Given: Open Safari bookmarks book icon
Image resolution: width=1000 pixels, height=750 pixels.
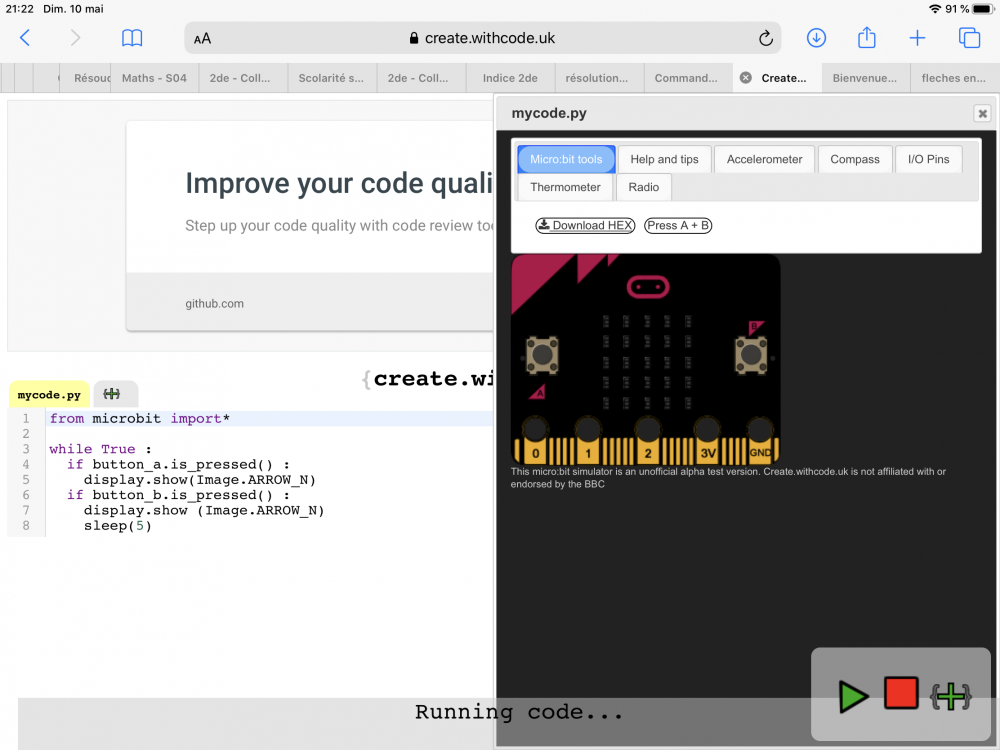Looking at the screenshot, I should [132, 38].
